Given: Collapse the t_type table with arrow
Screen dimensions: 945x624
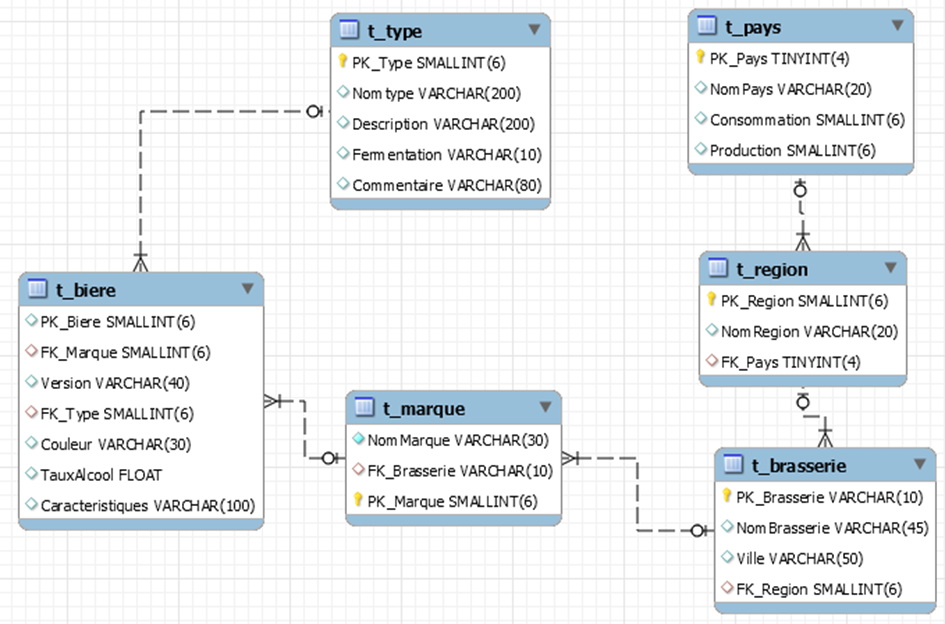Looking at the screenshot, I should tap(534, 30).
